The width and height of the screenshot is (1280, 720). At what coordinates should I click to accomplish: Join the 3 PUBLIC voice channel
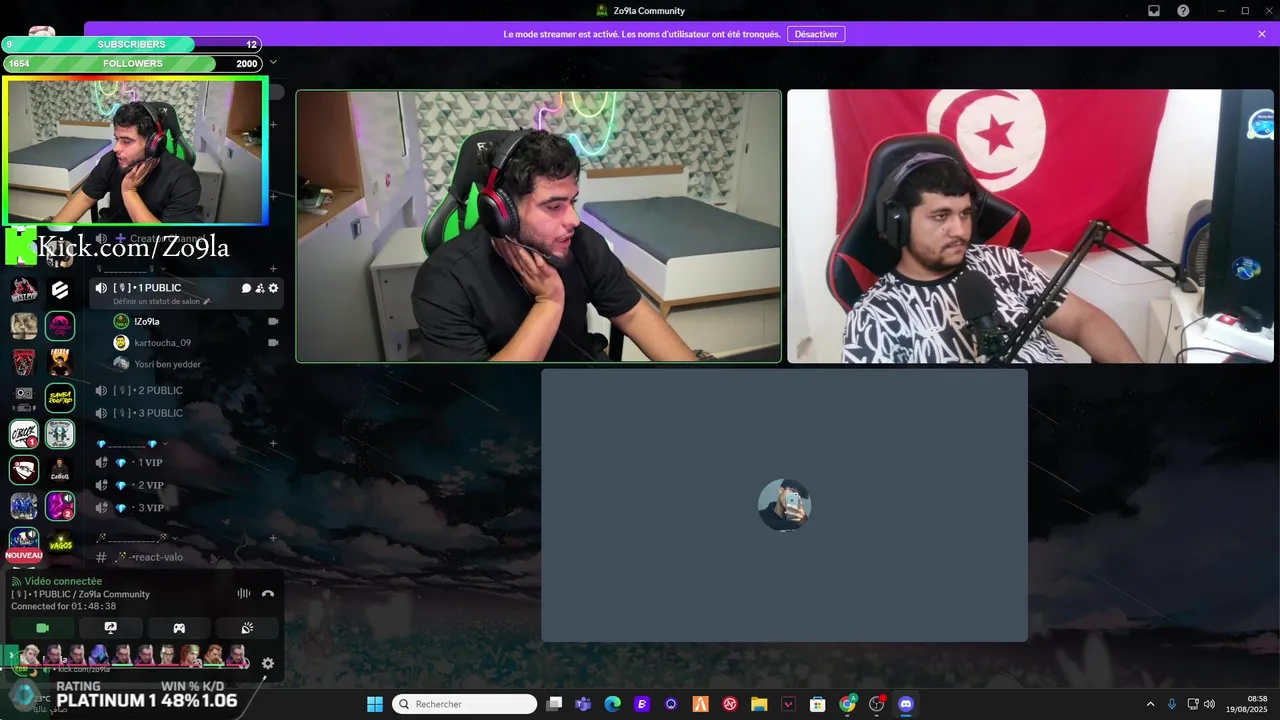pos(185,413)
